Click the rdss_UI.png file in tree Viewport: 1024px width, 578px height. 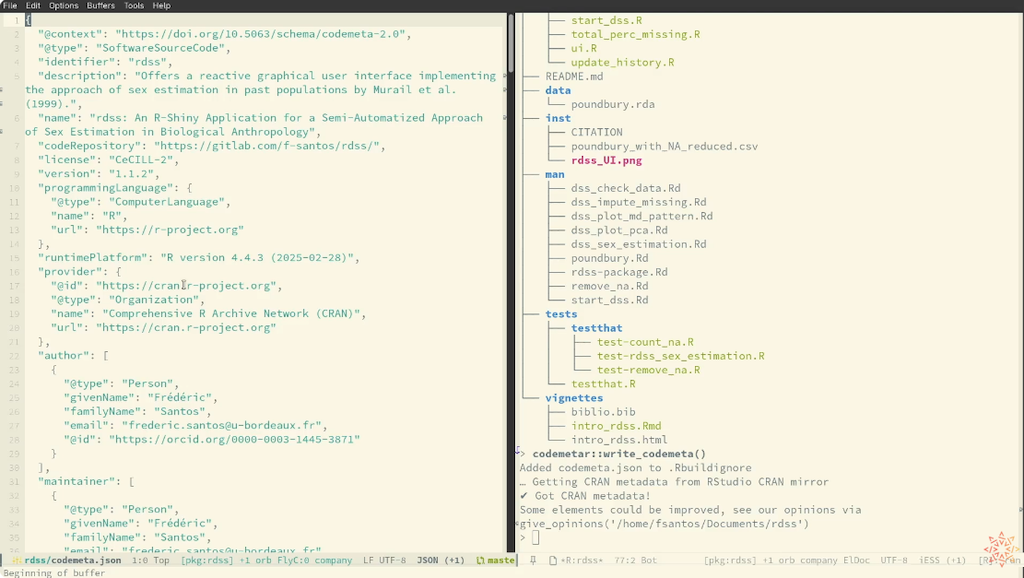pos(606,160)
